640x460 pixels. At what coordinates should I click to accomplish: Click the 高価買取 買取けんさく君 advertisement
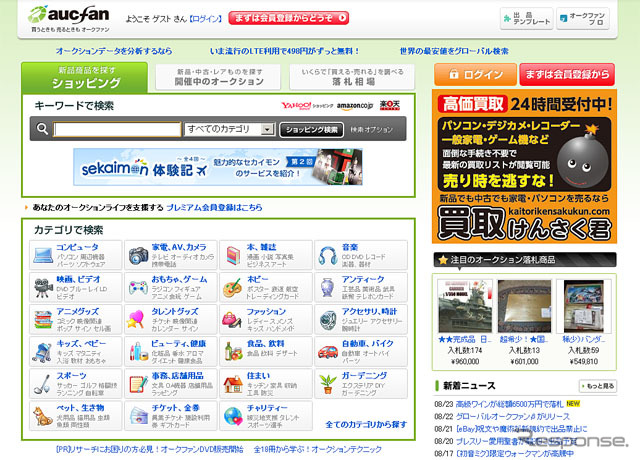(x=524, y=166)
